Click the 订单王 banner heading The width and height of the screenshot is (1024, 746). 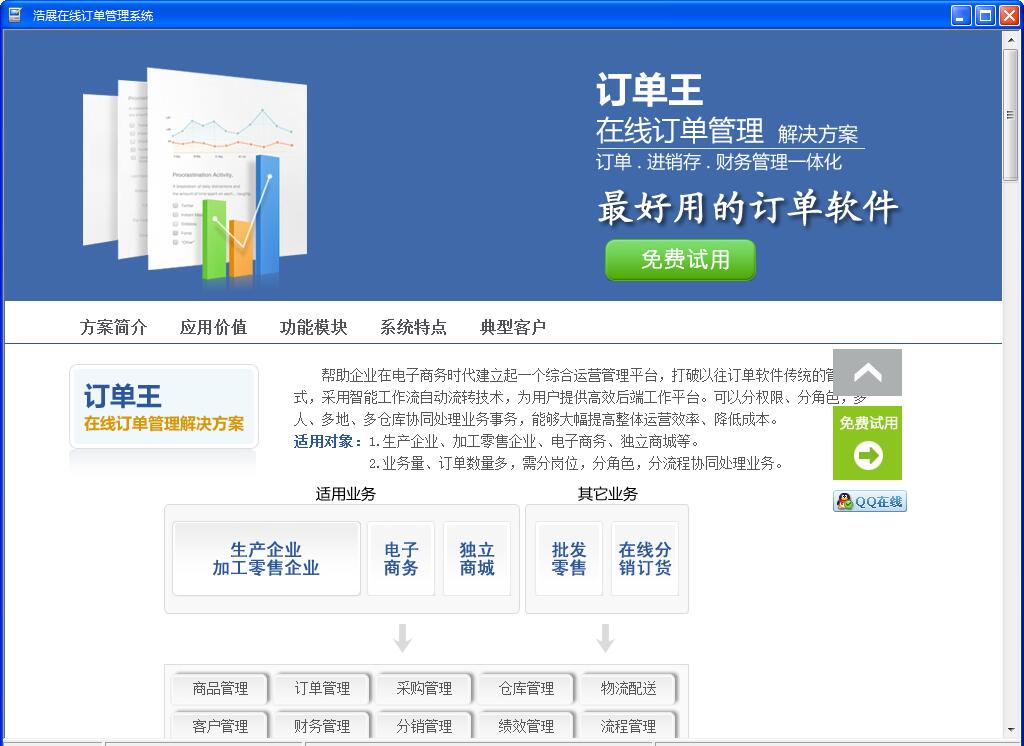[649, 89]
